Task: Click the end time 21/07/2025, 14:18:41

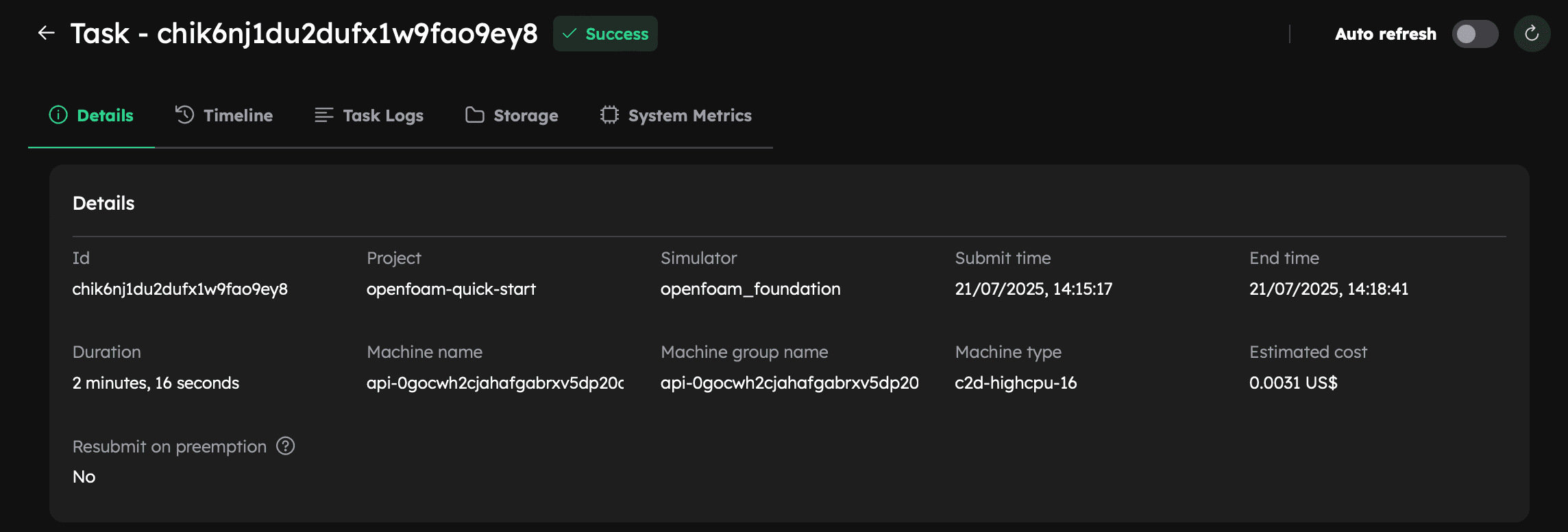Action: [1329, 289]
